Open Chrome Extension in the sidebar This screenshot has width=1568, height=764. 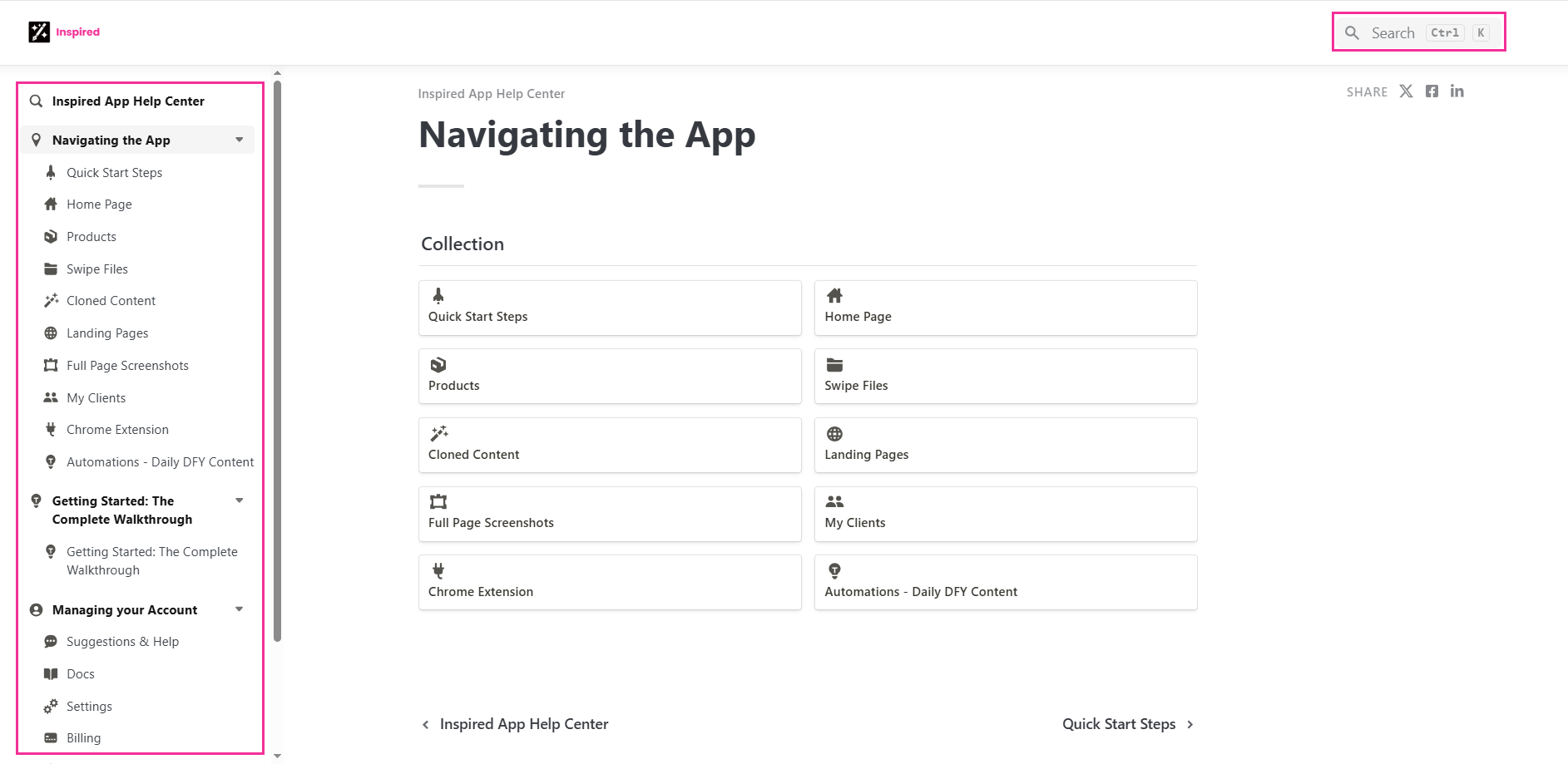(117, 430)
